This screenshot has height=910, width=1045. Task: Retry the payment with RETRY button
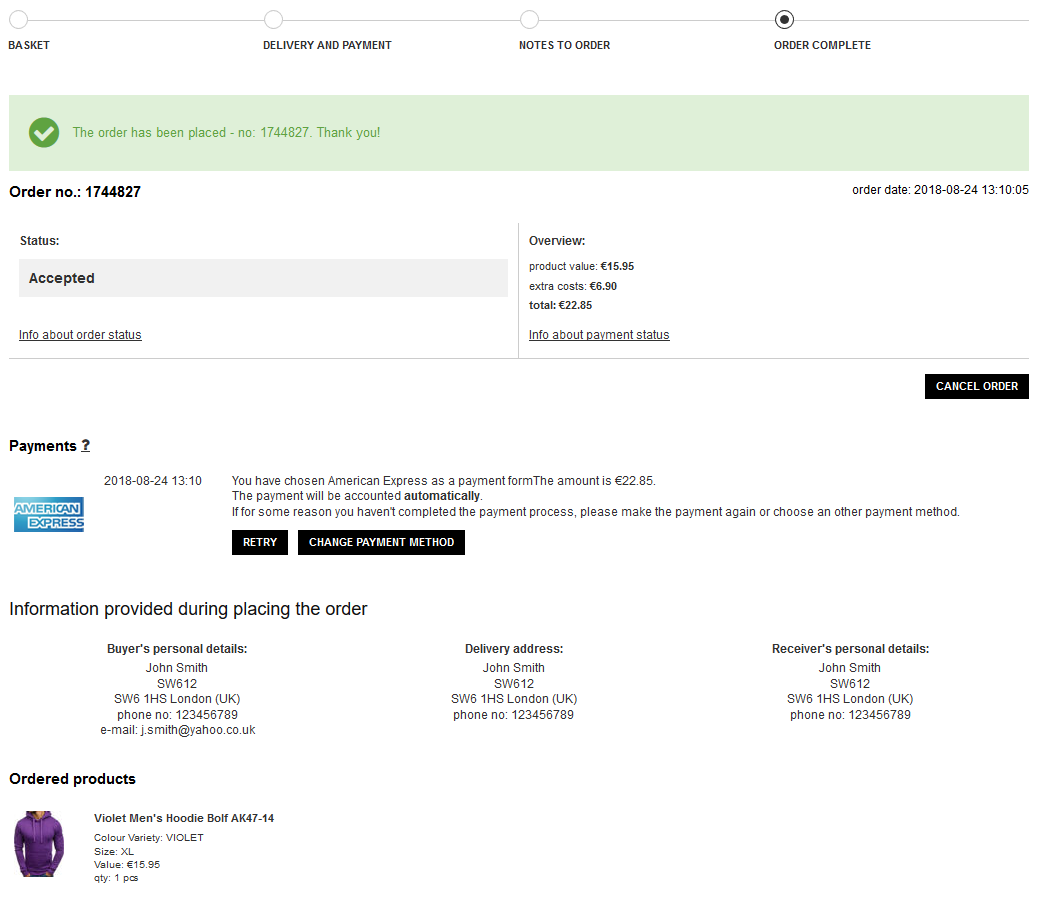click(x=260, y=543)
